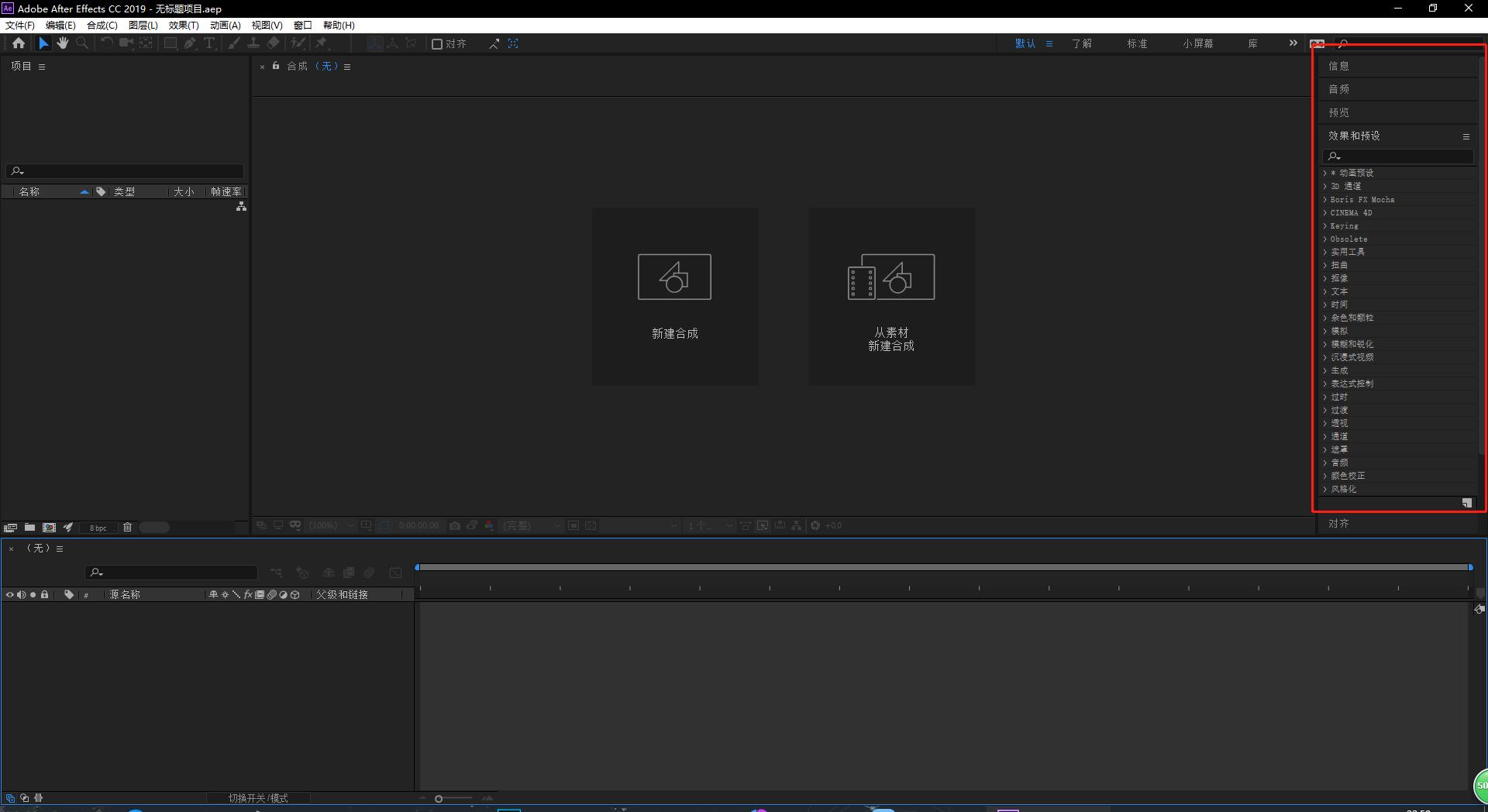Click the timeline zoom slider handle
The image size is (1488, 812).
click(x=439, y=798)
